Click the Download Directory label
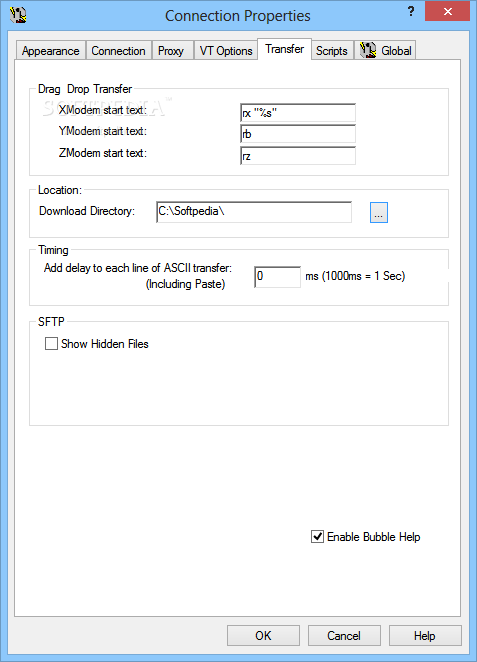The height and width of the screenshot is (662, 477). point(87,211)
